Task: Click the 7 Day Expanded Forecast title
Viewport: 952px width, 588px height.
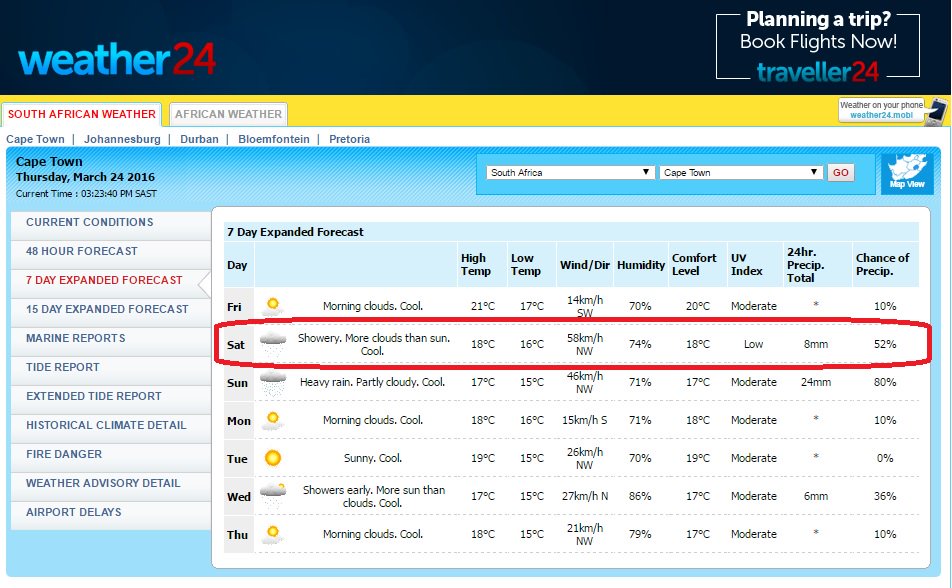Action: [295, 232]
